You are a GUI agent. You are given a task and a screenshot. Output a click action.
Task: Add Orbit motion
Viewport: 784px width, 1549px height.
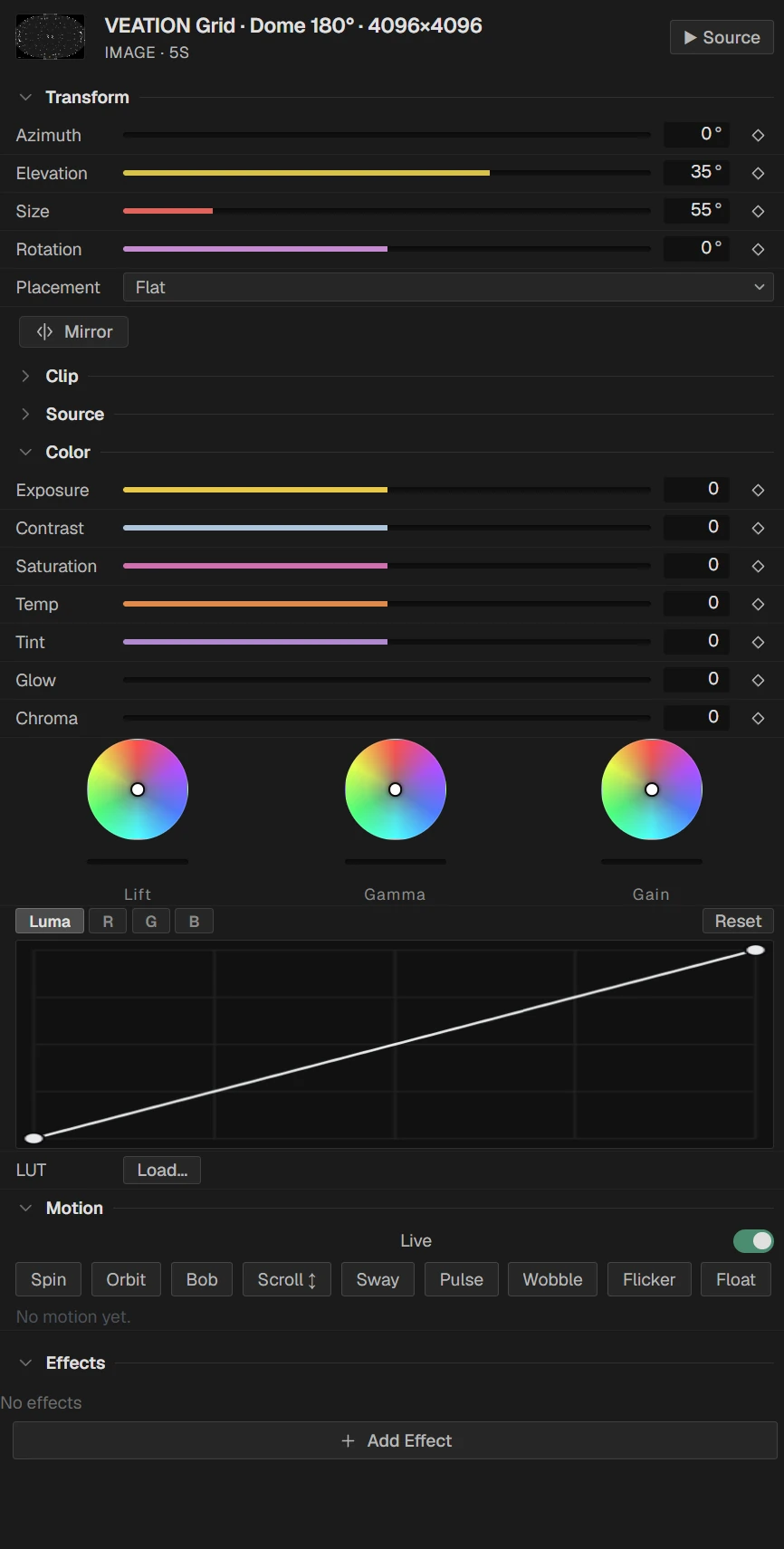(126, 1279)
